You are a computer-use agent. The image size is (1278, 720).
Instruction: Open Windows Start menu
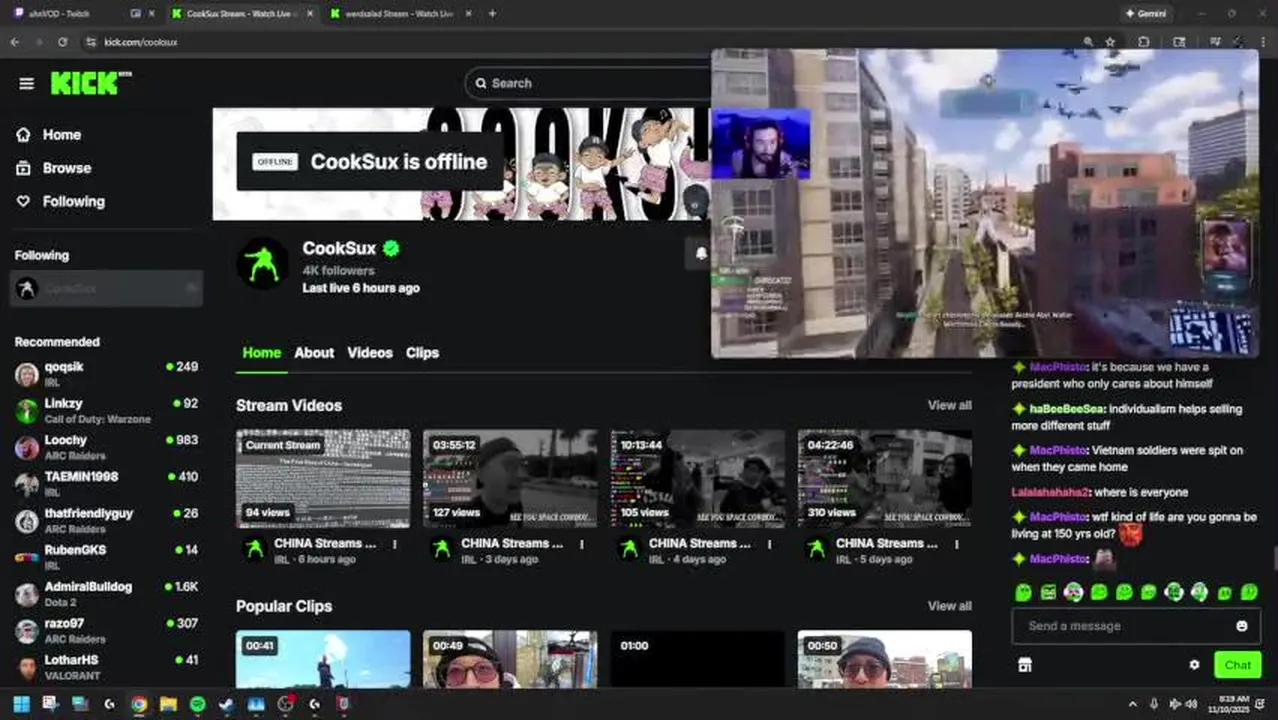click(21, 704)
